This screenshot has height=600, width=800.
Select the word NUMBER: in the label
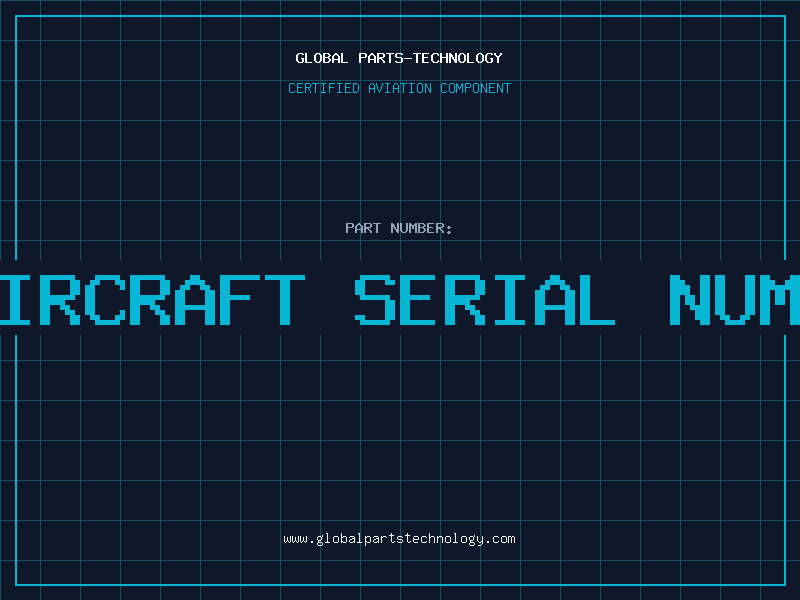pos(421,228)
